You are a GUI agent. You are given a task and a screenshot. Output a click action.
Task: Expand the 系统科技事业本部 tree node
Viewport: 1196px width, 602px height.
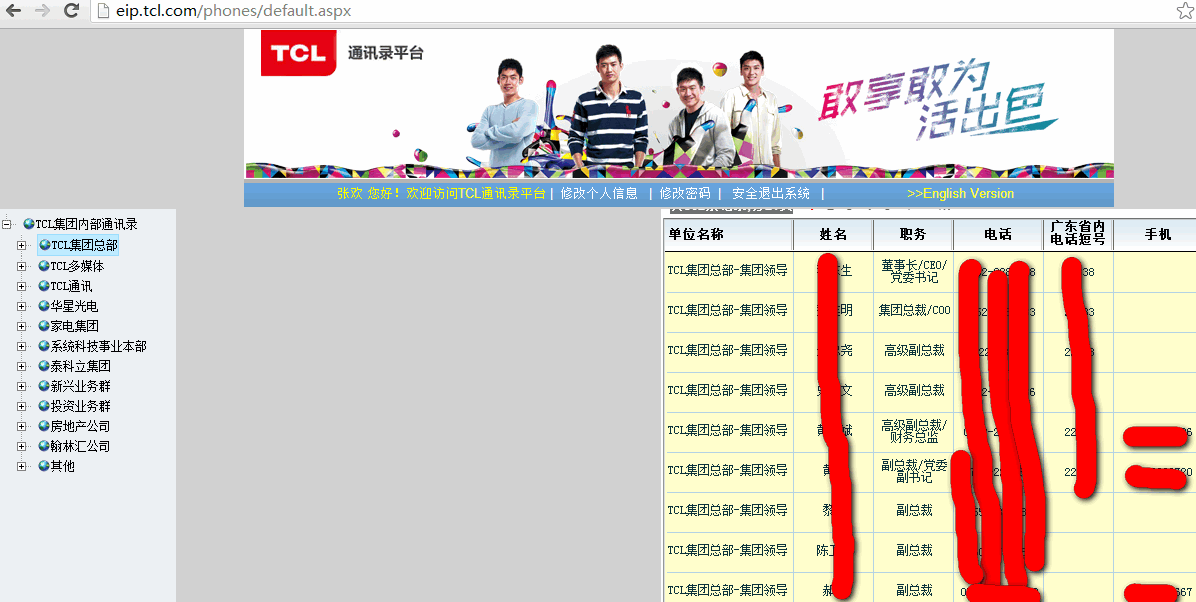[x=21, y=346]
